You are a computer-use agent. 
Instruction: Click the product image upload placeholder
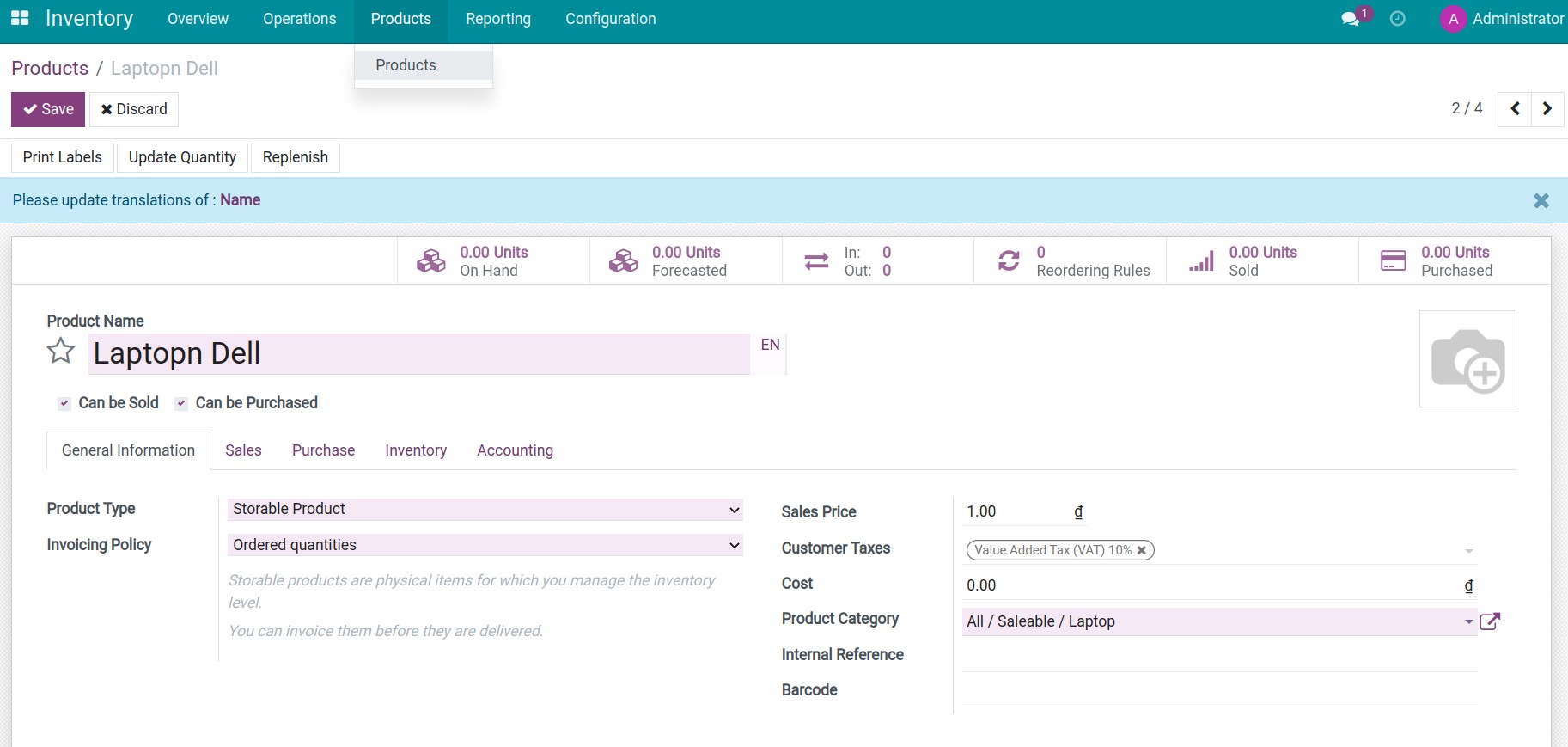click(1467, 359)
